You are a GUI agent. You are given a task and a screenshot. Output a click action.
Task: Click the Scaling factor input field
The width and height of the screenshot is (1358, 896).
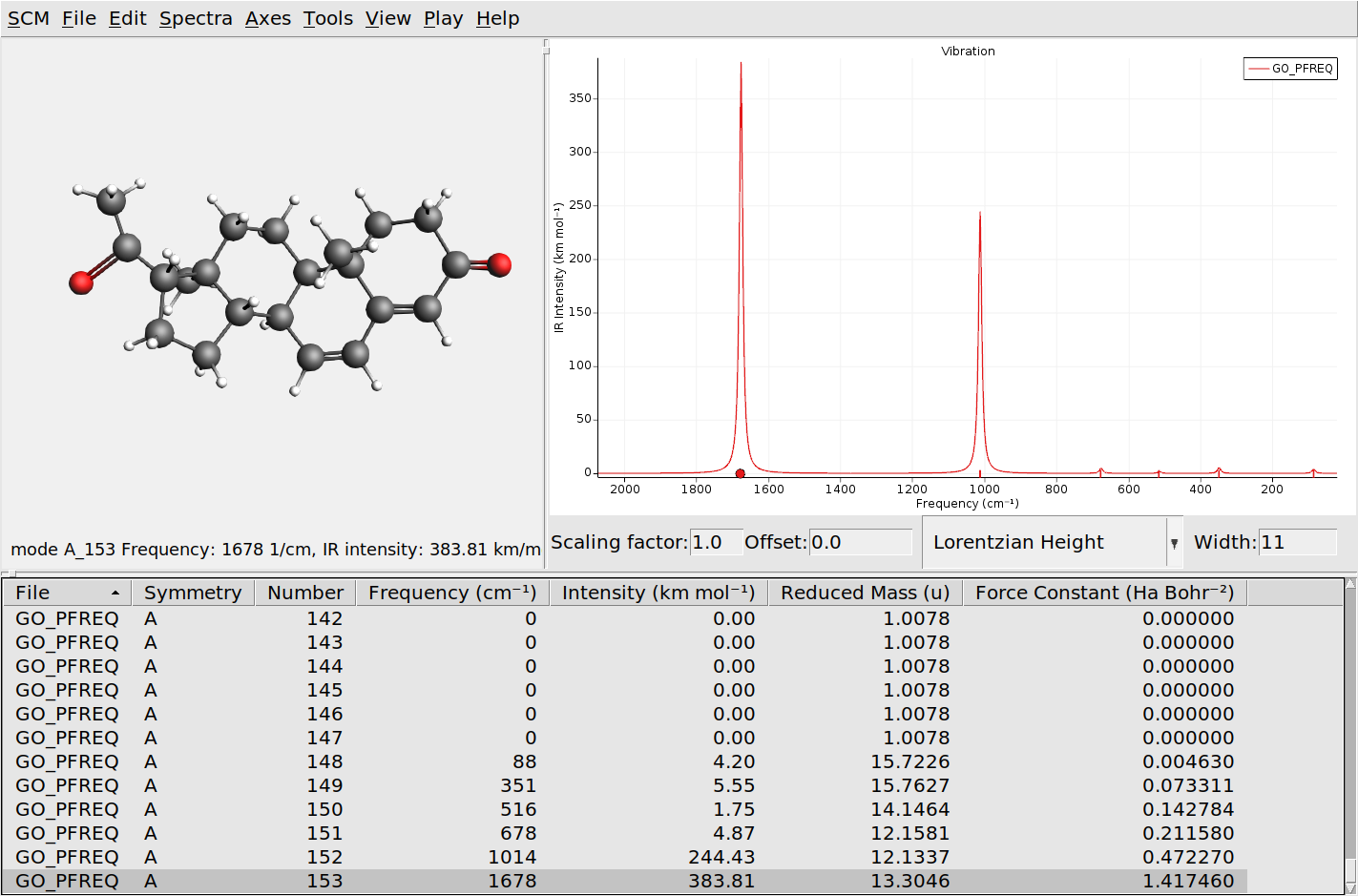click(715, 542)
